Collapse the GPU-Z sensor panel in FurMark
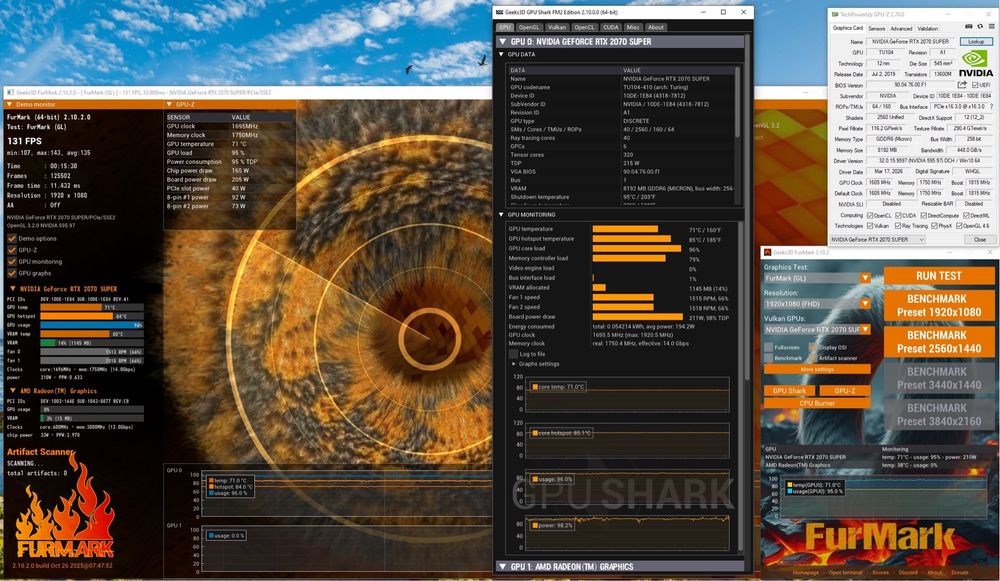The width and height of the screenshot is (1000, 581). pos(169,104)
